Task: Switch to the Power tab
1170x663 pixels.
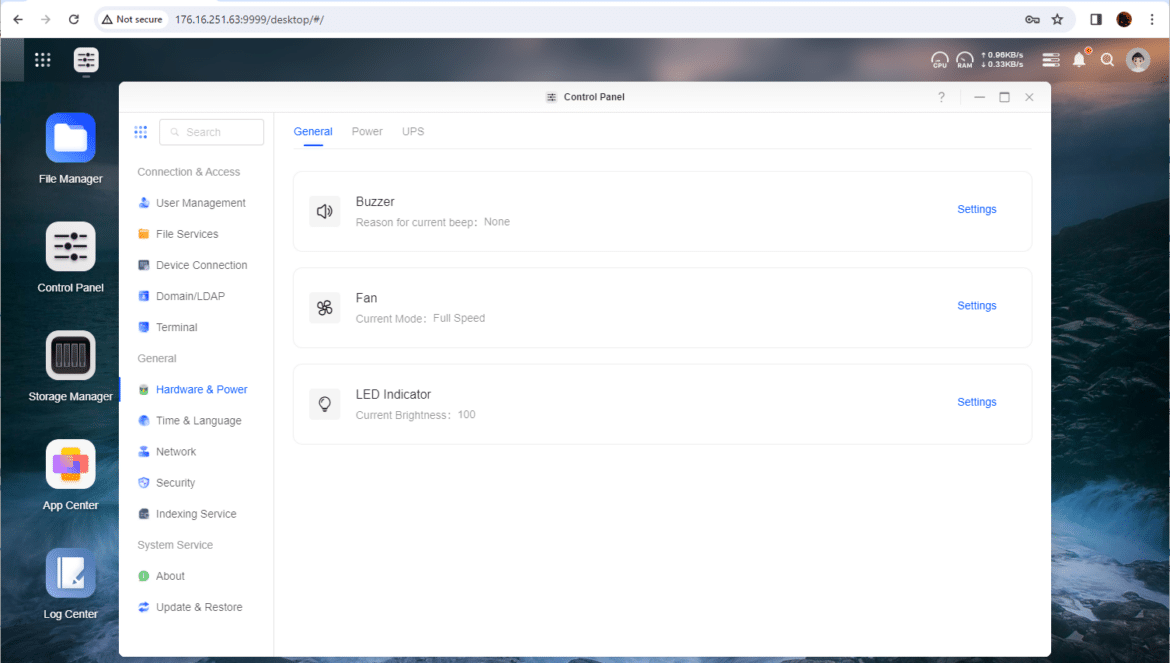Action: 367,131
